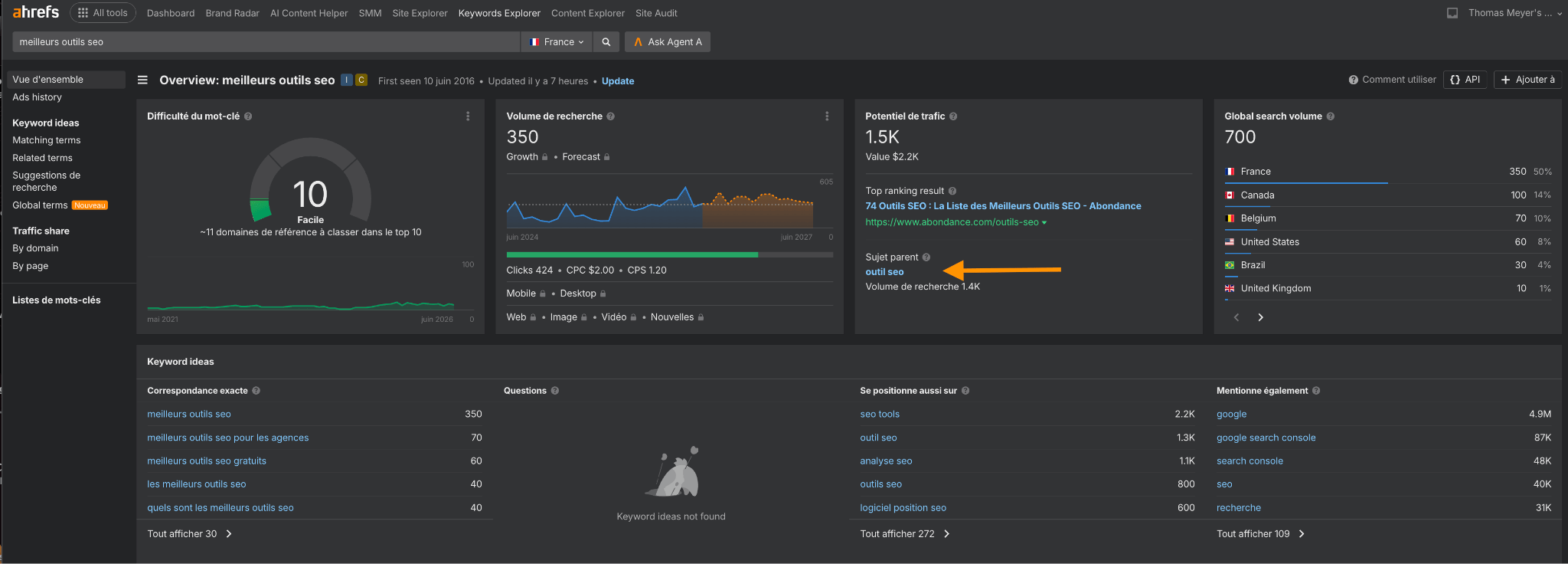Open Matching terms in sidebar
Viewport: 1568px width, 564px height.
tap(46, 140)
